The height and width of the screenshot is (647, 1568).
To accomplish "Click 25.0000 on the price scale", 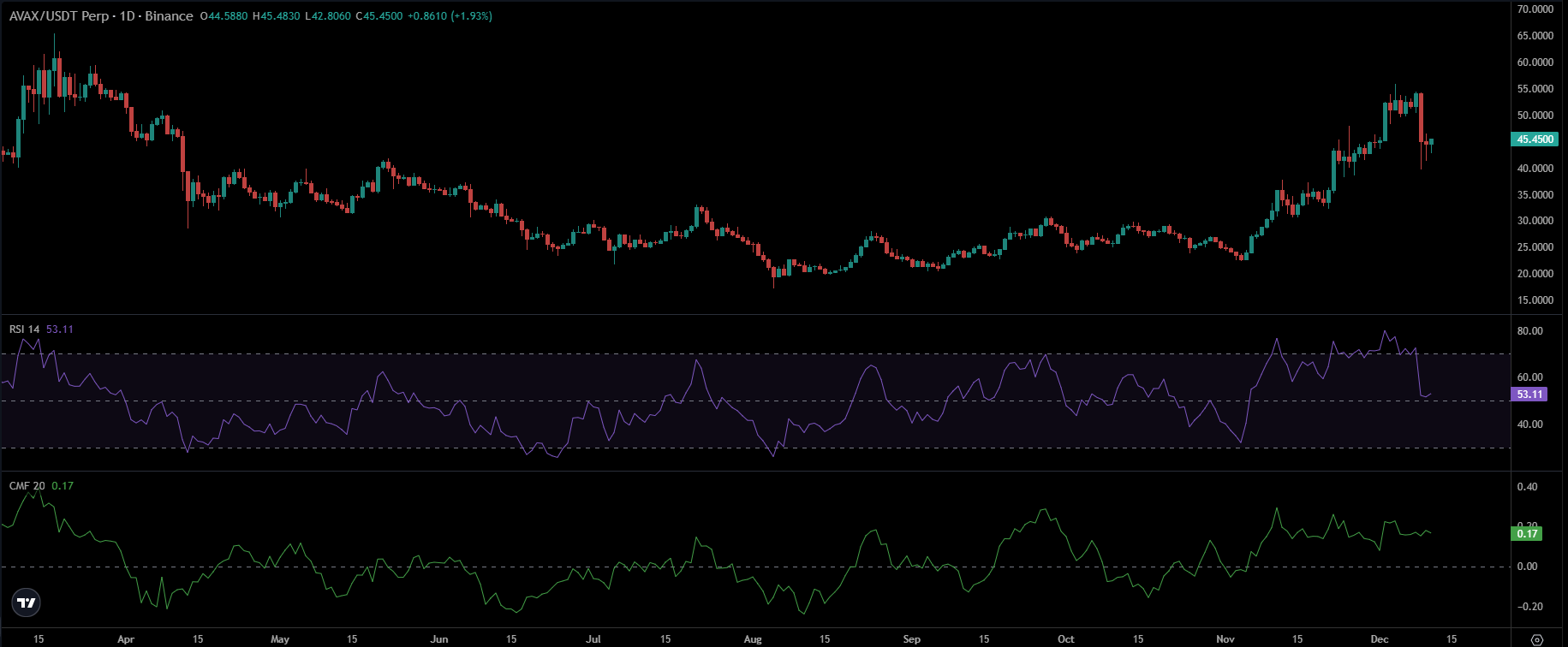I will [x=1535, y=247].
